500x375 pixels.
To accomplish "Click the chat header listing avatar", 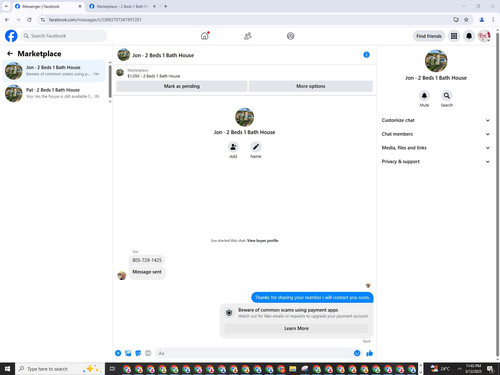I will [123, 55].
